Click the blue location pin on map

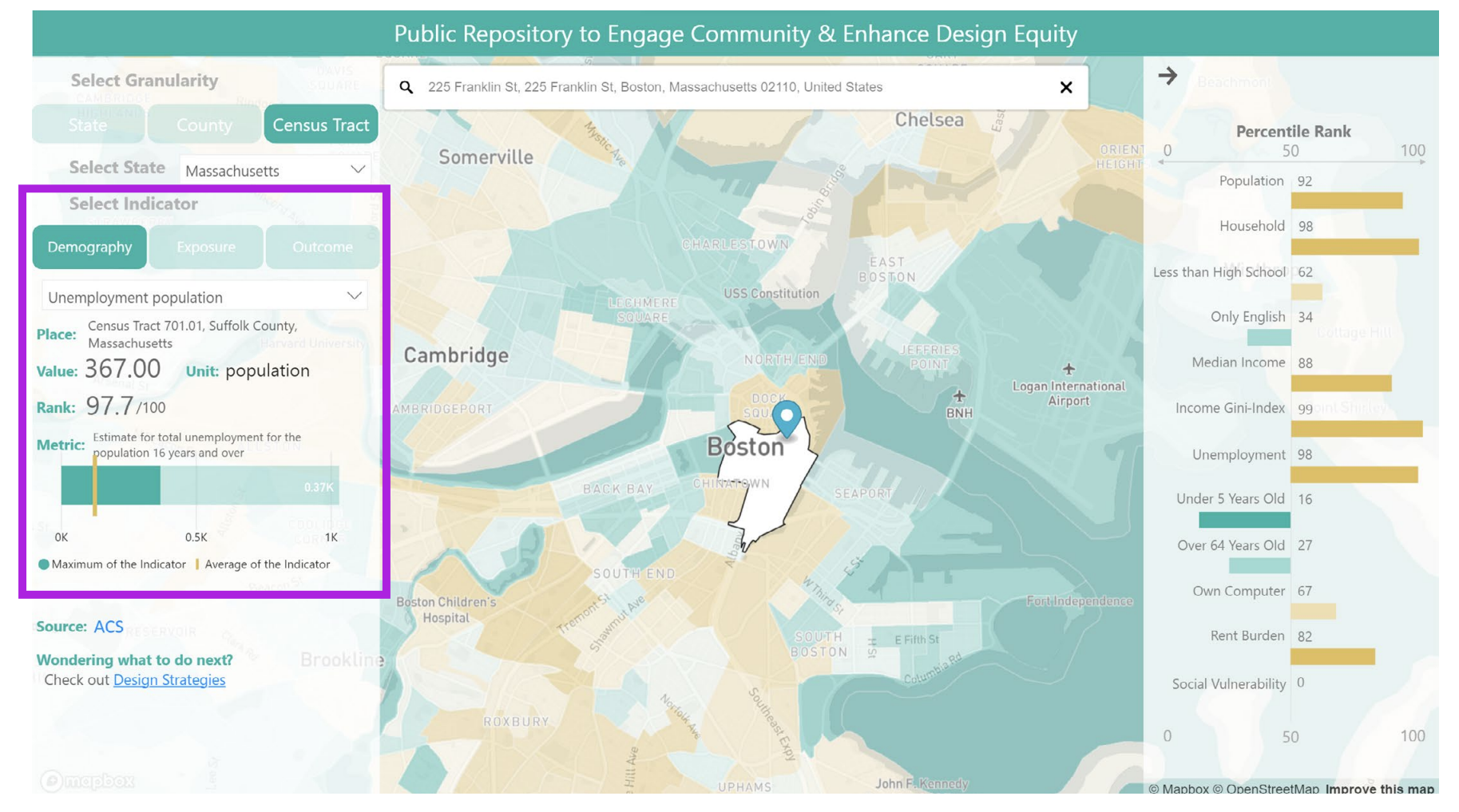point(787,417)
